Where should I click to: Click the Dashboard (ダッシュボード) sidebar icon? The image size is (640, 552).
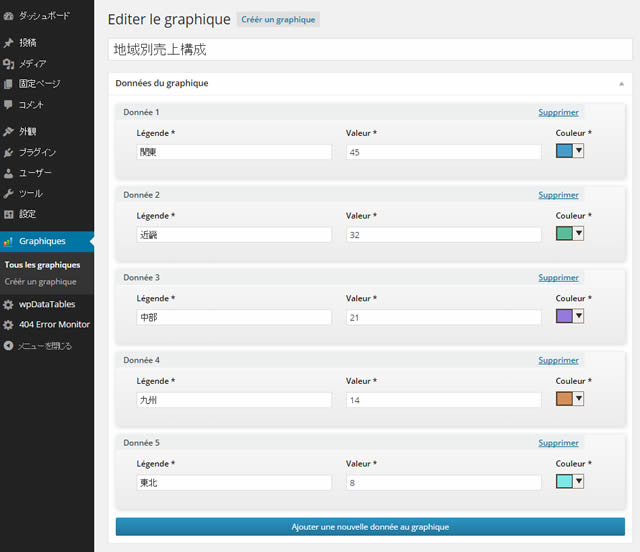[x=8, y=16]
